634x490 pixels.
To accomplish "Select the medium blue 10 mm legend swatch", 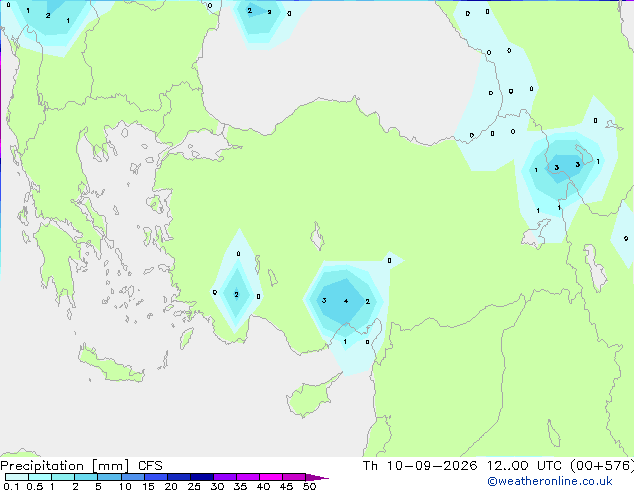I will [x=133, y=477].
